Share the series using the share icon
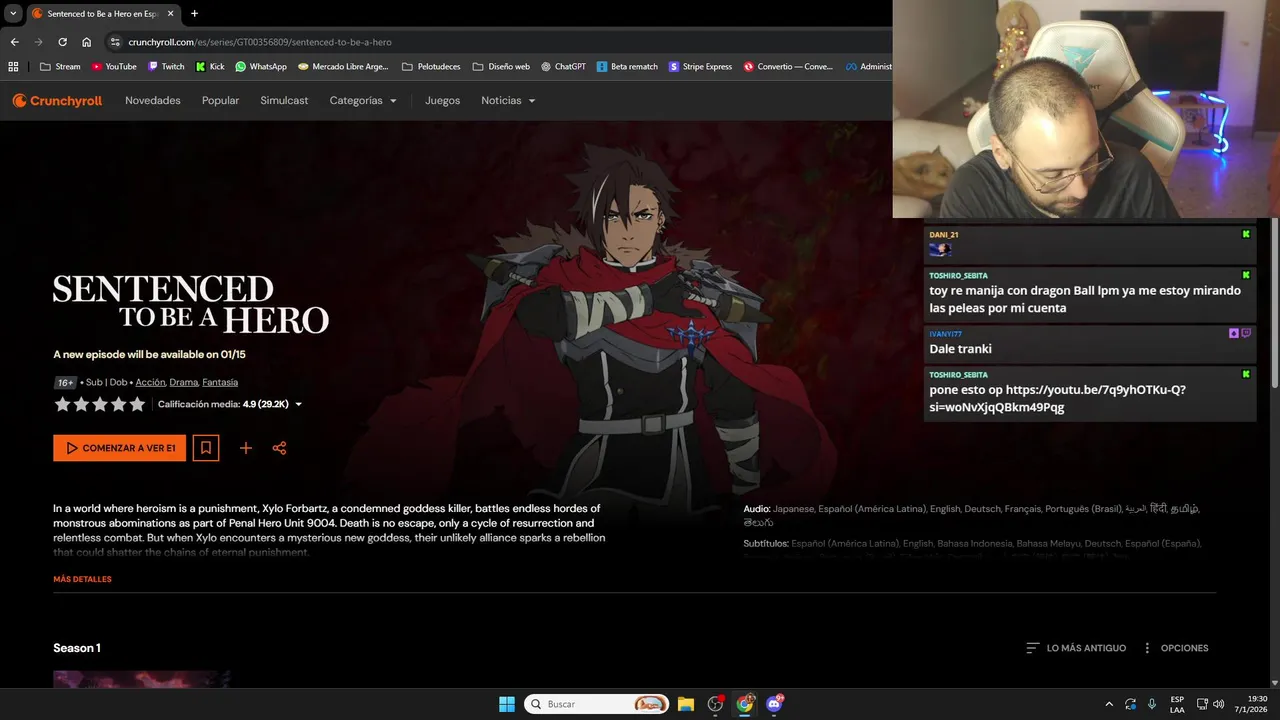1280x720 pixels. (x=279, y=448)
